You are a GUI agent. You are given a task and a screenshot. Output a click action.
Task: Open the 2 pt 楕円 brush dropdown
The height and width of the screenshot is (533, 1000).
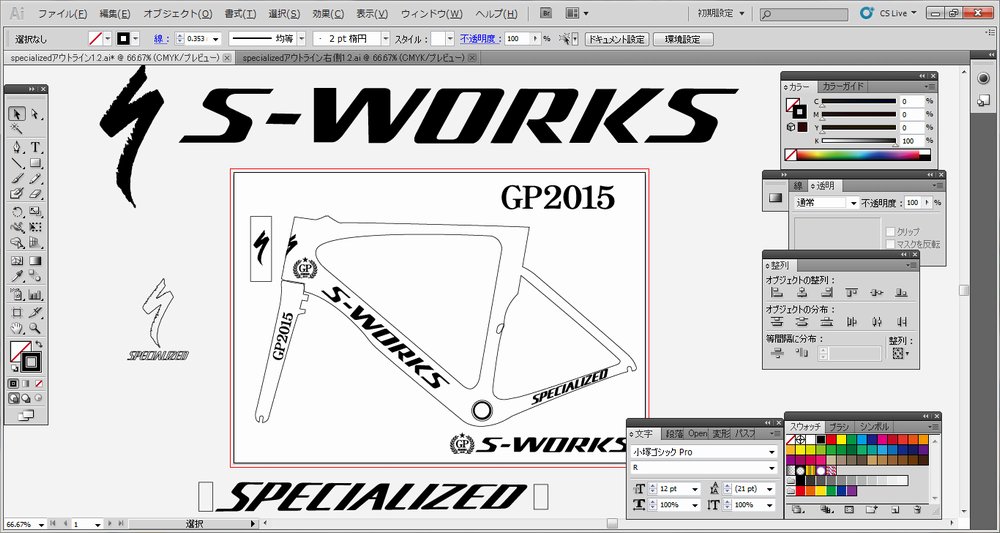click(385, 39)
